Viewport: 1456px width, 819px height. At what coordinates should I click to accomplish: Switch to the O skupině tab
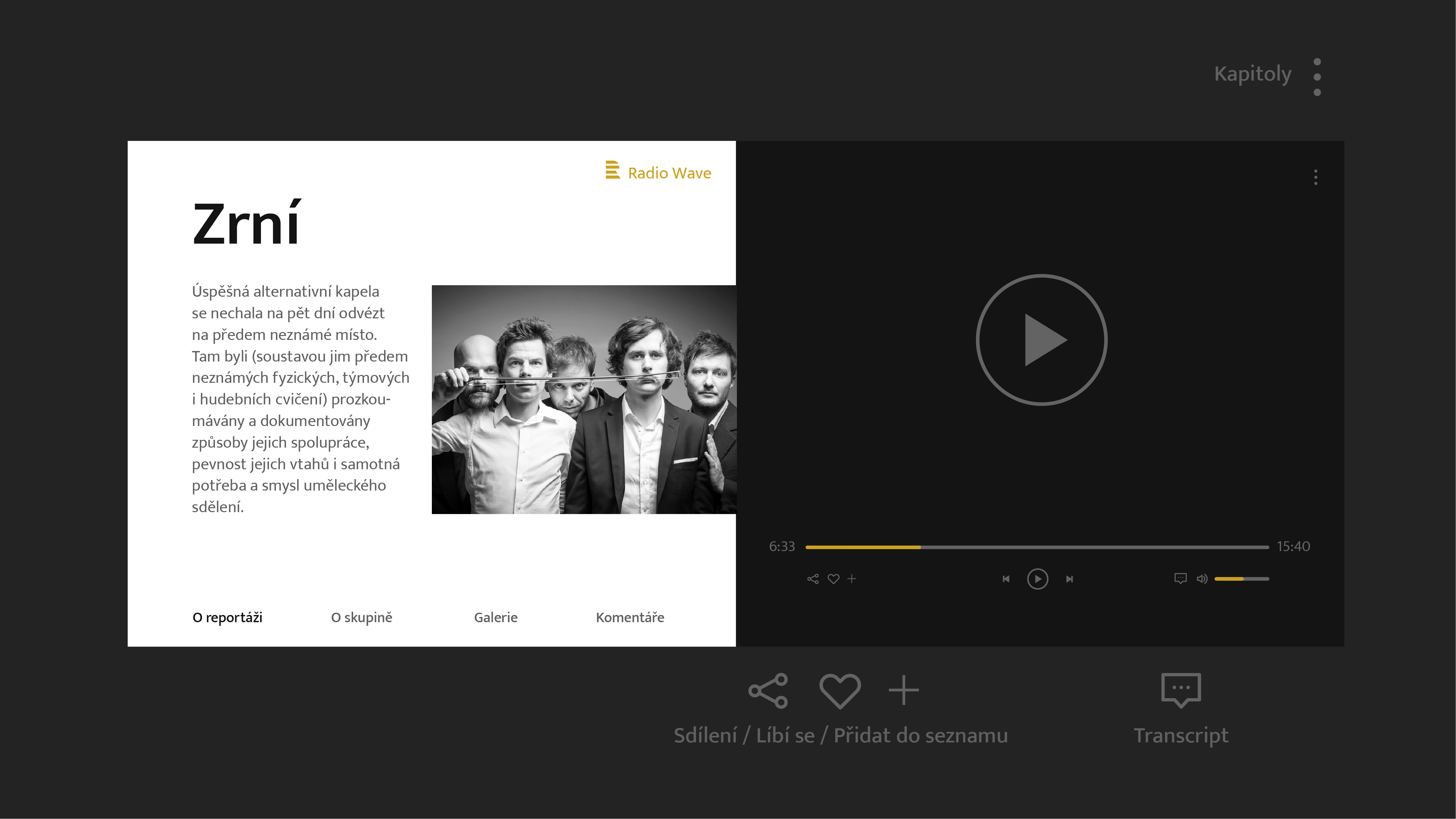pos(361,617)
